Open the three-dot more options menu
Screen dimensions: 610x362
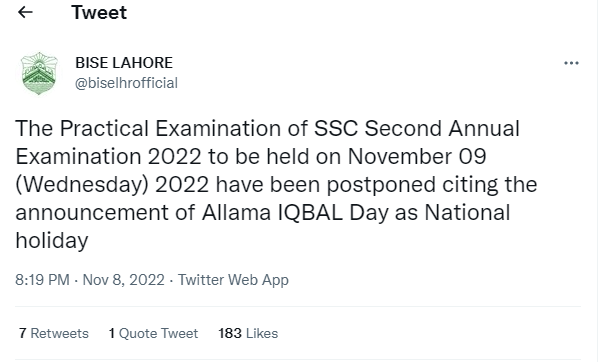pos(571,63)
